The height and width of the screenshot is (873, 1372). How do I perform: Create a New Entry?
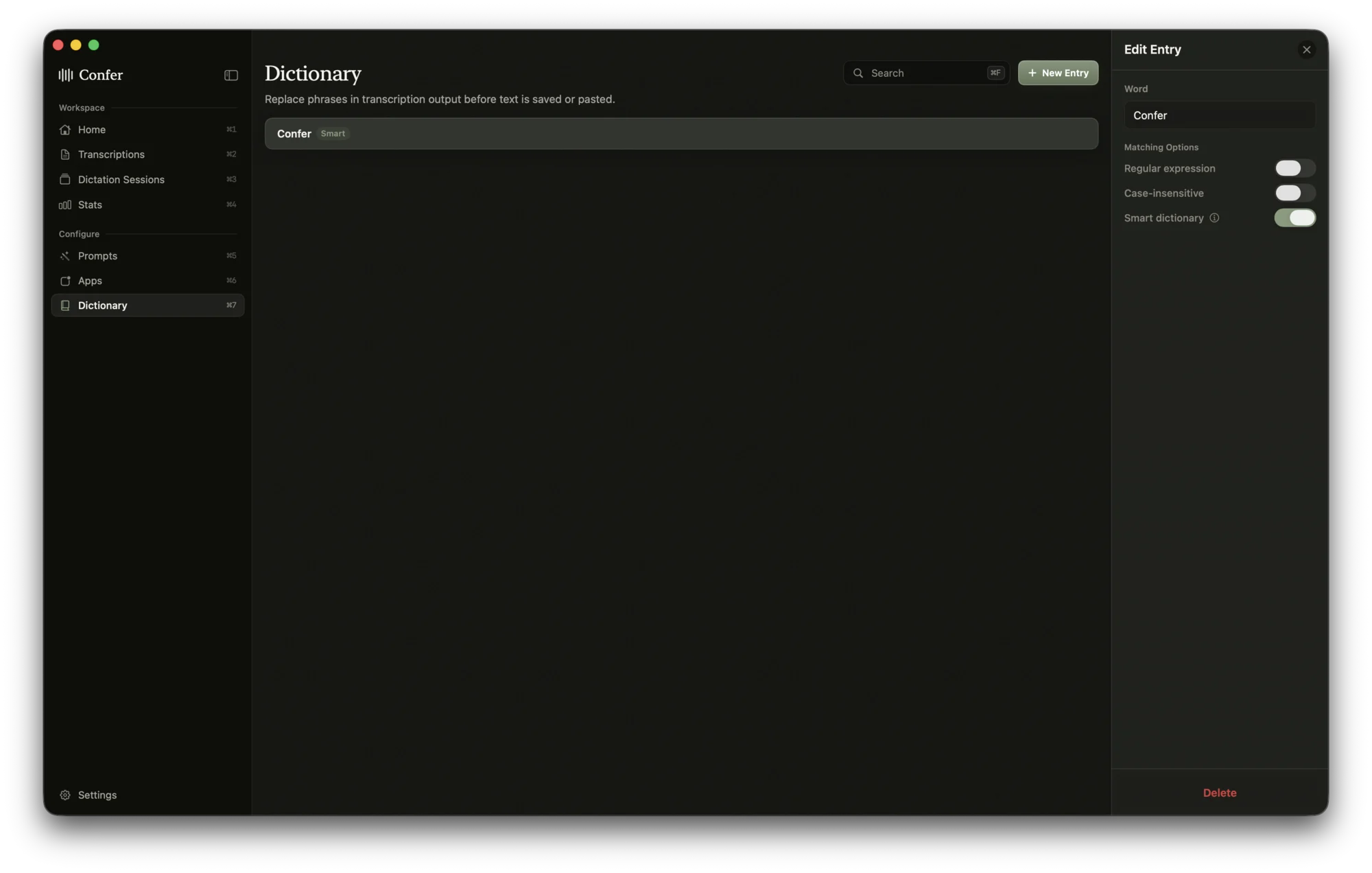point(1058,73)
